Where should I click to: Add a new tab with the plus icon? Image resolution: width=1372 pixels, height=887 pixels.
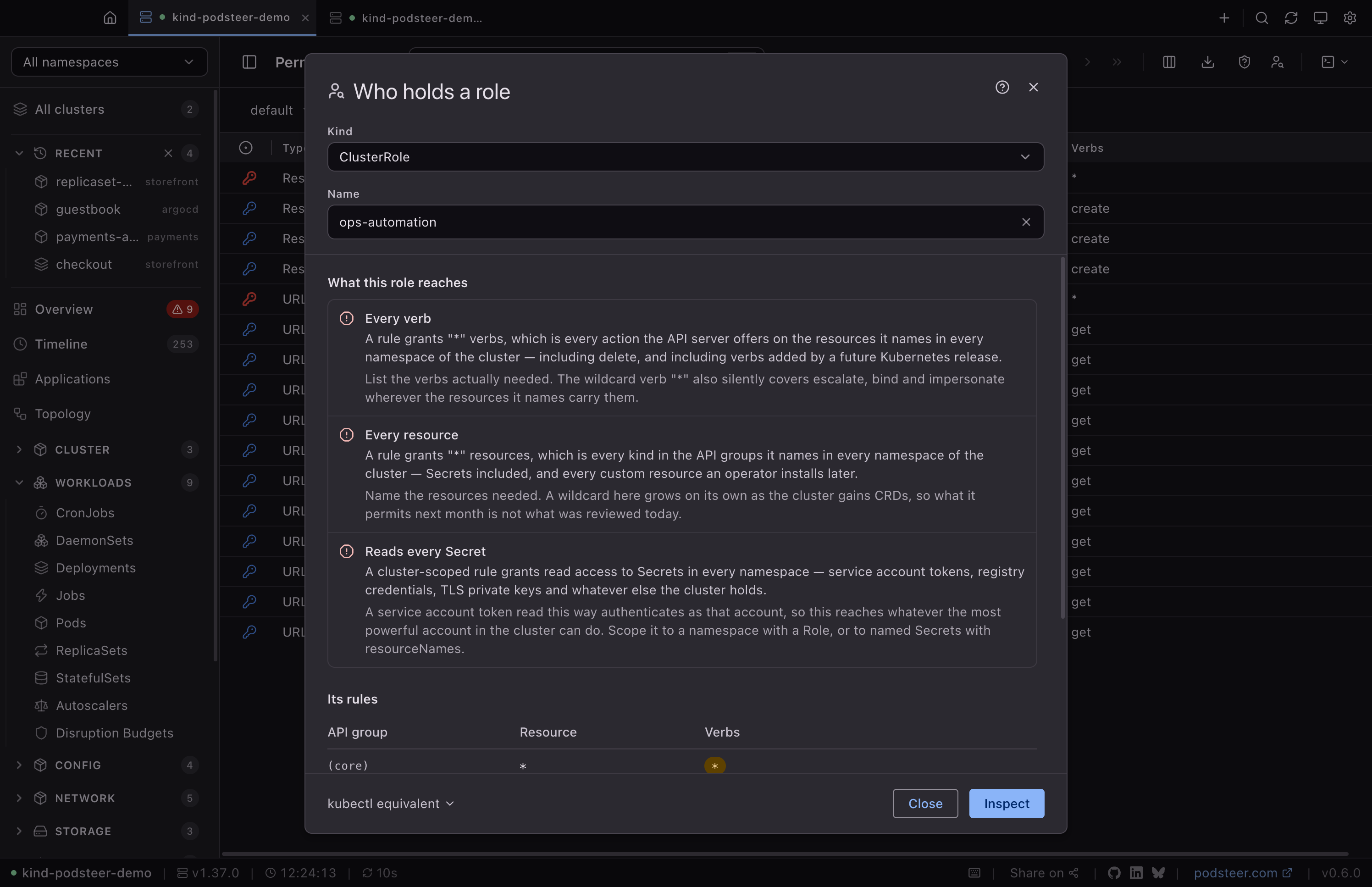(x=1224, y=18)
